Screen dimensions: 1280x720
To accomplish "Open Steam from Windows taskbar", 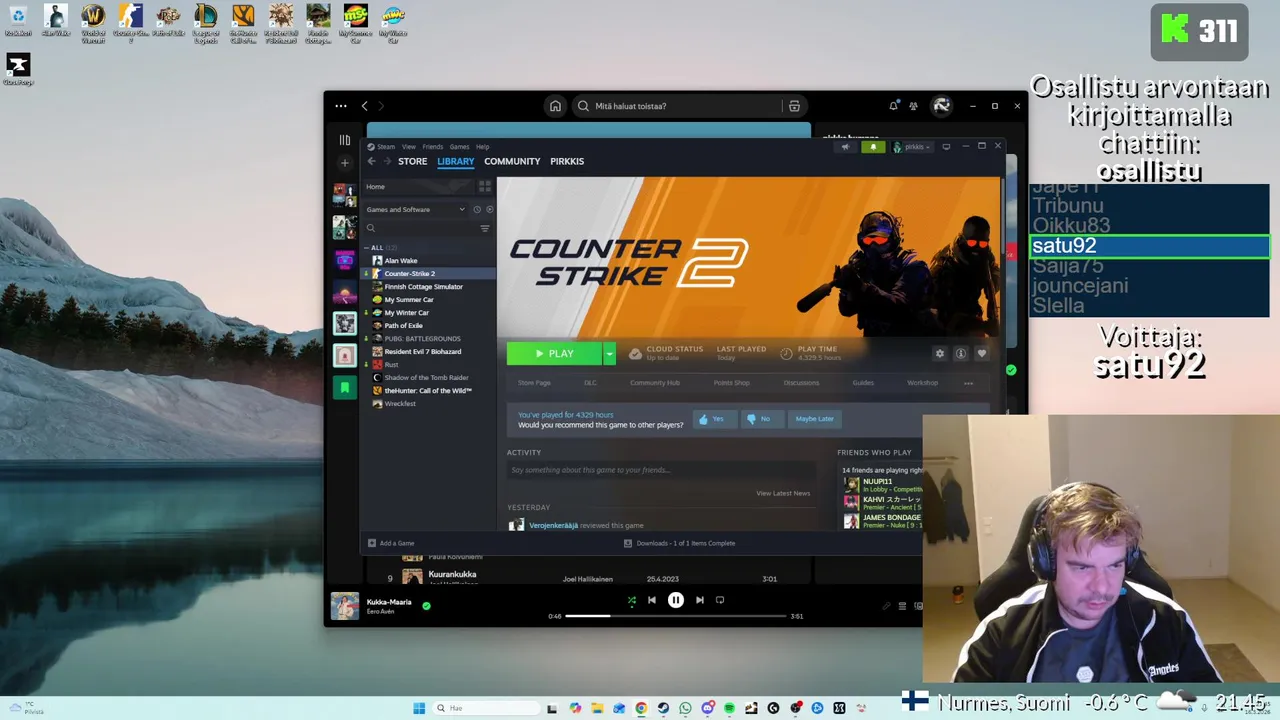I will click(663, 708).
